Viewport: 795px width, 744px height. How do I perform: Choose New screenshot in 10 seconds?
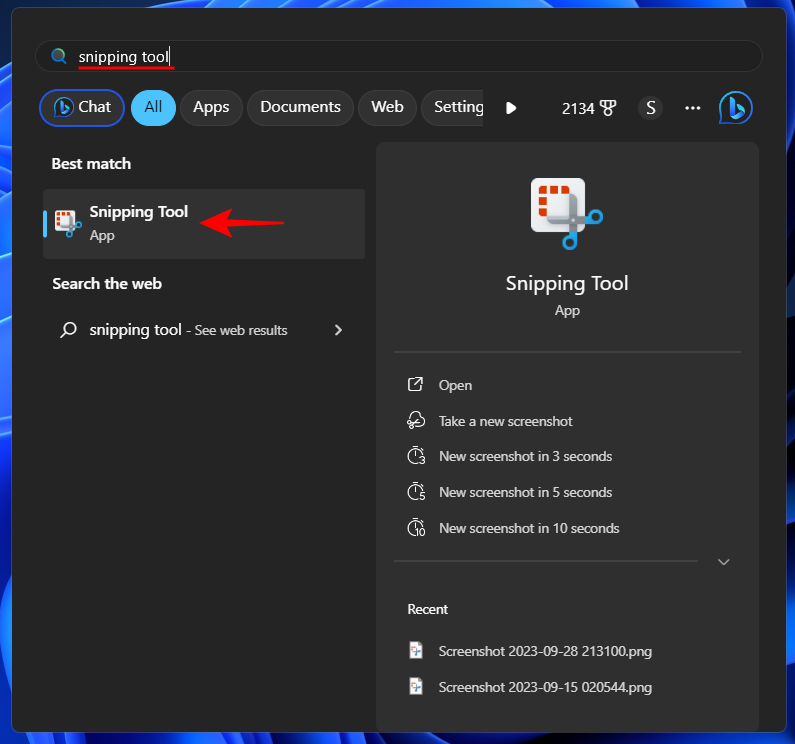pyautogui.click(x=567, y=528)
